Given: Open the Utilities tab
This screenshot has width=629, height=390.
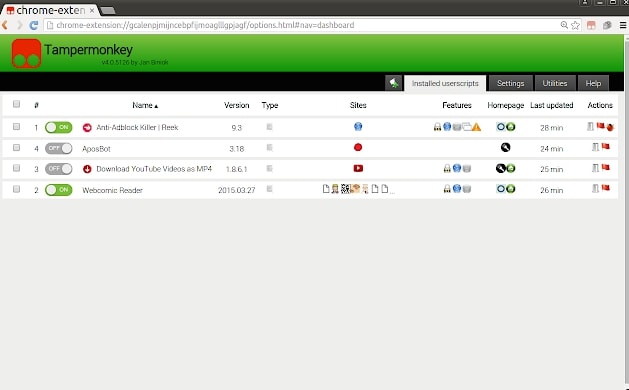Looking at the screenshot, I should click(x=555, y=83).
